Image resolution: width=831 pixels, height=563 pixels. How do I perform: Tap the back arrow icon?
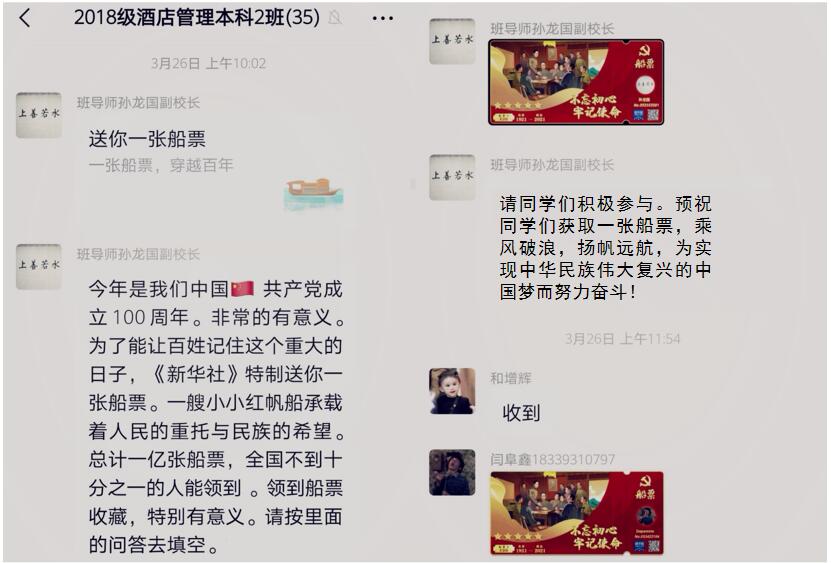25,18
